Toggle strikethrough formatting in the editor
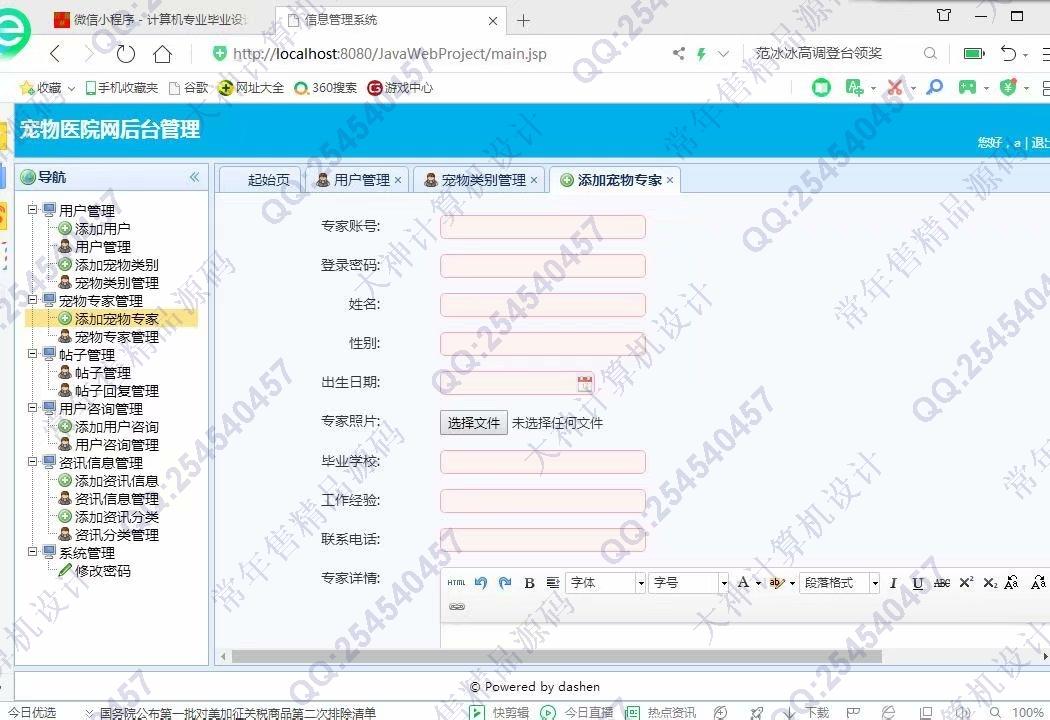1050x720 pixels. [942, 583]
